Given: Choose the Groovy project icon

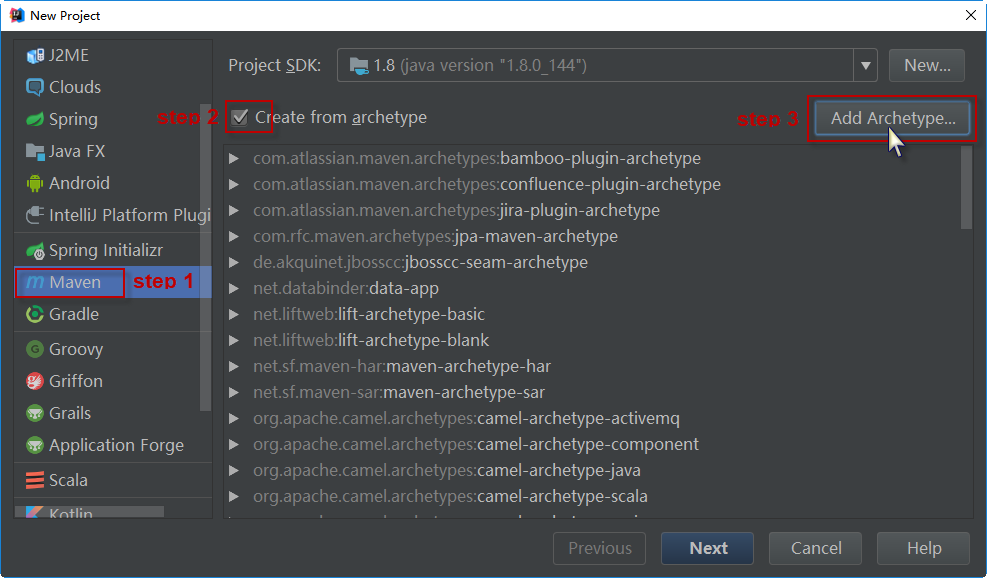Looking at the screenshot, I should pyautogui.click(x=35, y=349).
